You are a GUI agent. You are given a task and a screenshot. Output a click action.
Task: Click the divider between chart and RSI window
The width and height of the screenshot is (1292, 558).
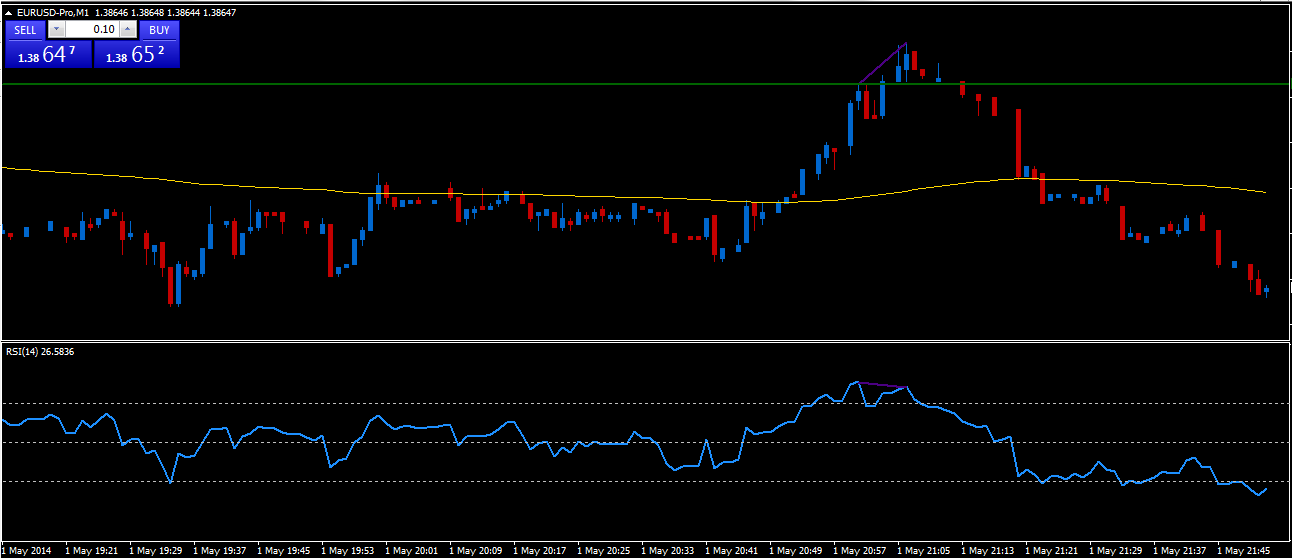(x=640, y=342)
